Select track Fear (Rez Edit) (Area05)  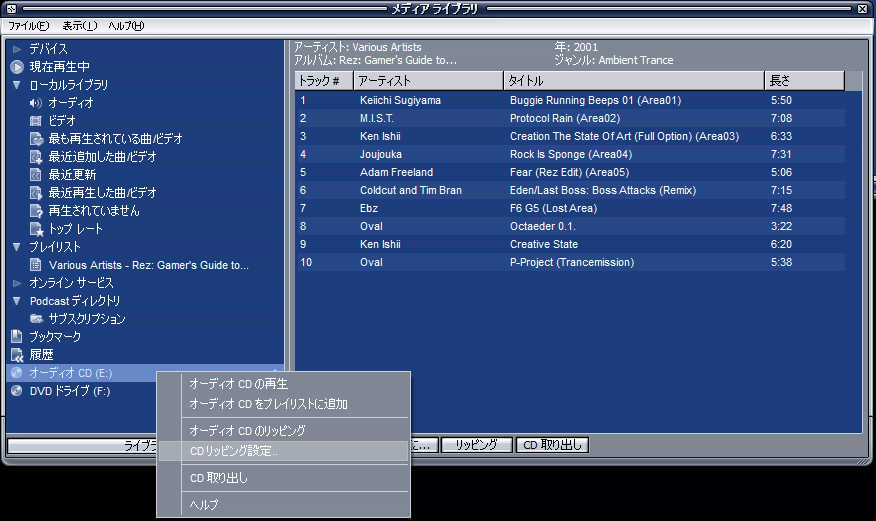coord(569,172)
